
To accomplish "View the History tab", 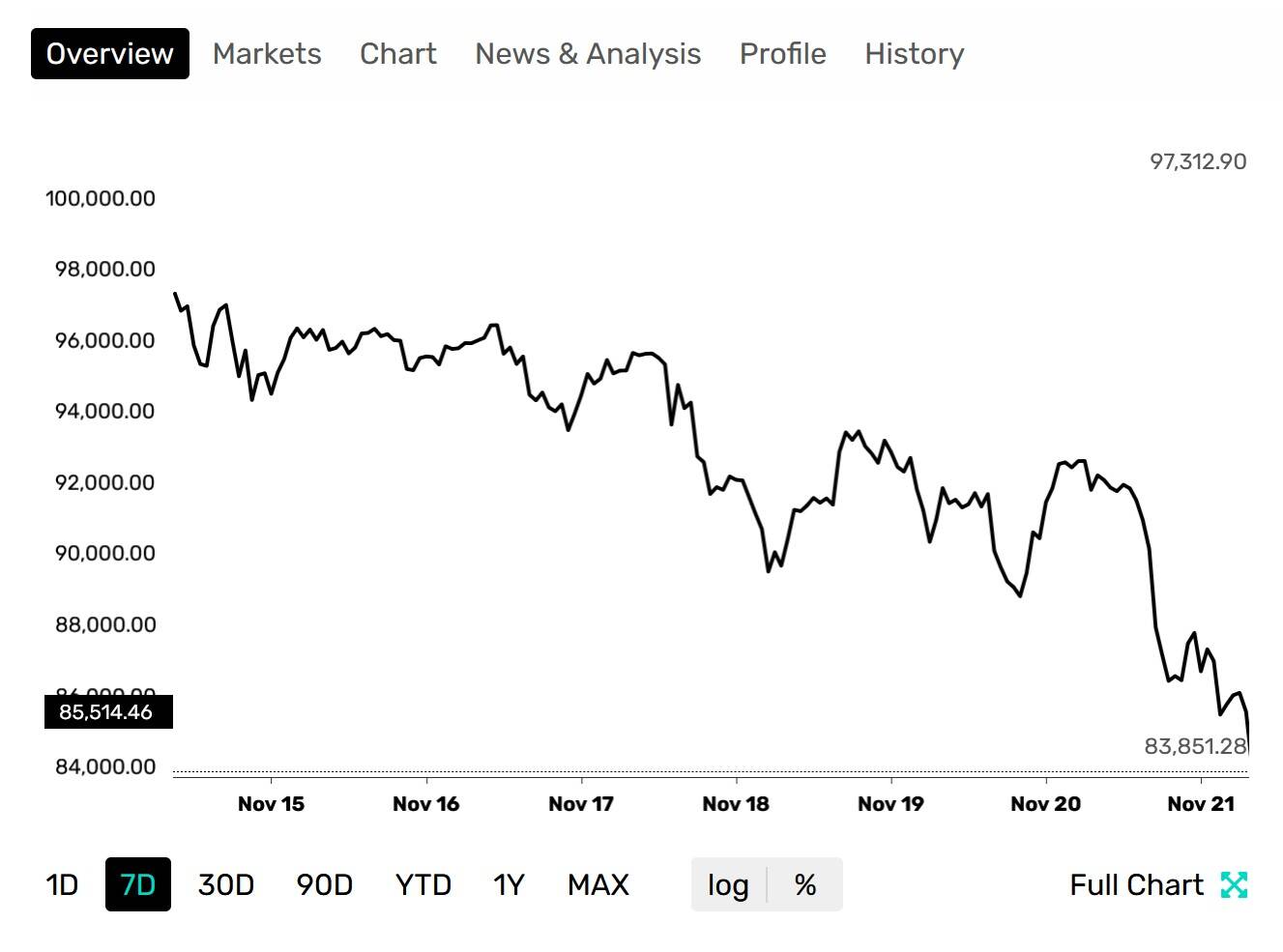I will click(x=914, y=53).
